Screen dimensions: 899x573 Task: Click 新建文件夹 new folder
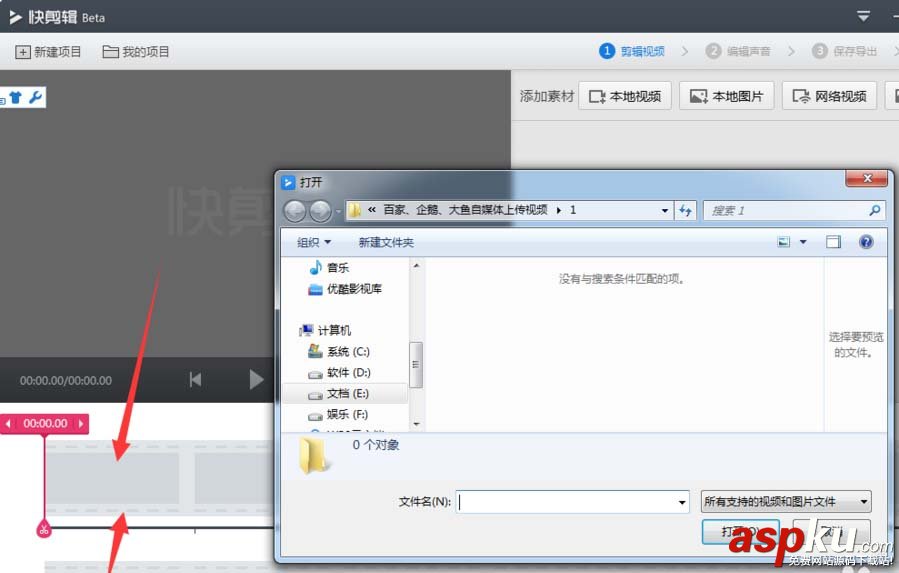point(386,242)
